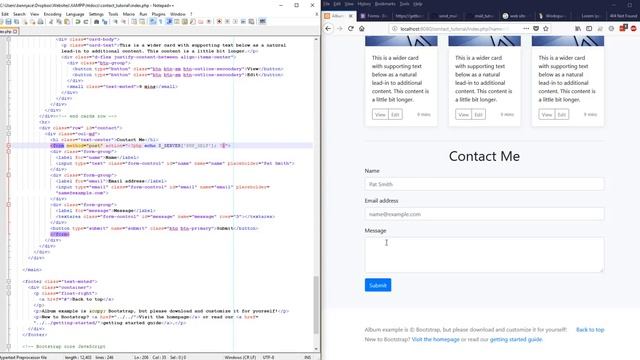Collapse the form element fold marker
The image size is (640, 360).
pyautogui.click(x=9, y=145)
